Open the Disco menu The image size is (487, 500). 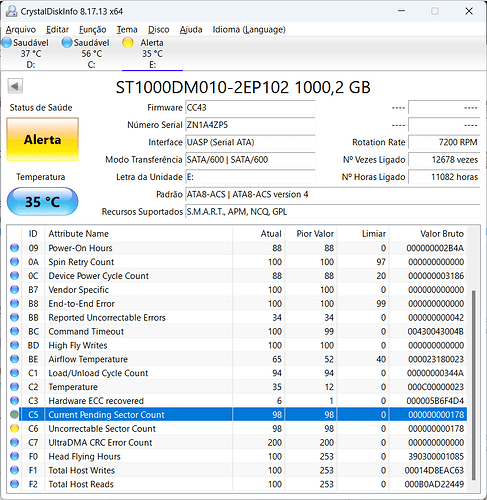tap(158, 30)
